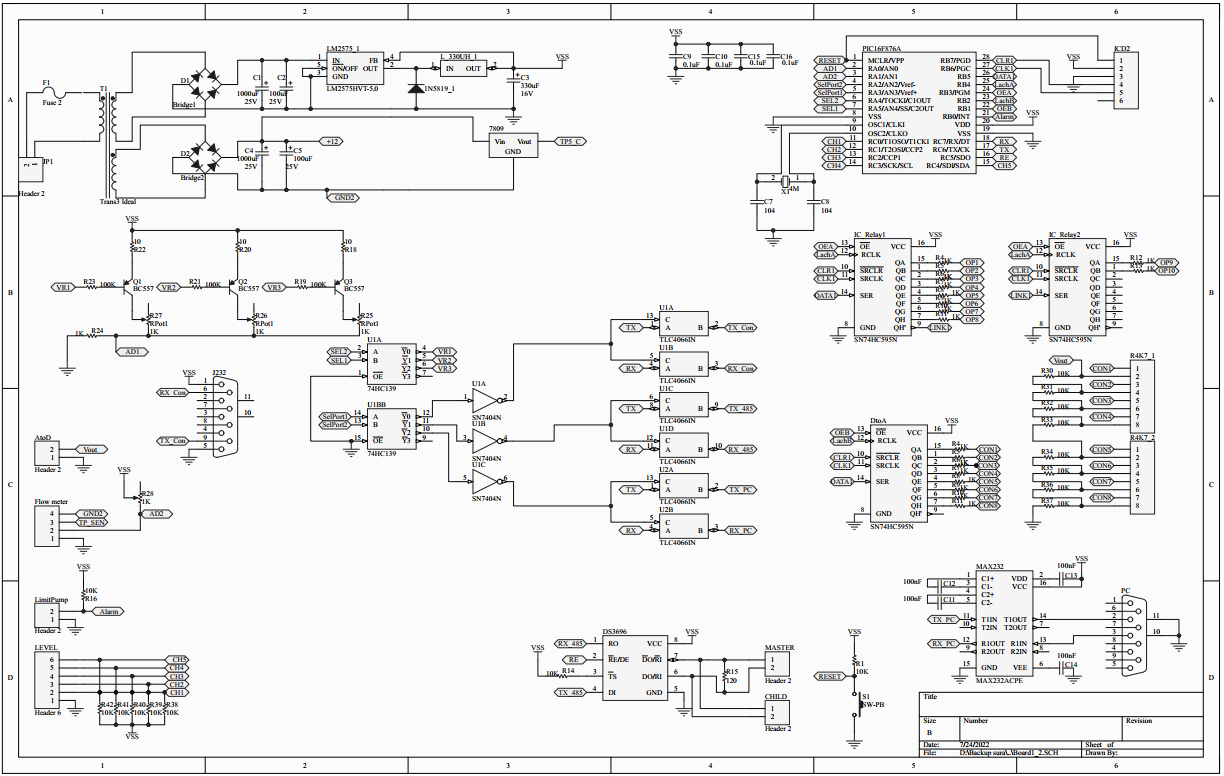The image size is (1224, 776).
Task: Select the MAX232ACPE chip
Action: pyautogui.click(x=1003, y=624)
